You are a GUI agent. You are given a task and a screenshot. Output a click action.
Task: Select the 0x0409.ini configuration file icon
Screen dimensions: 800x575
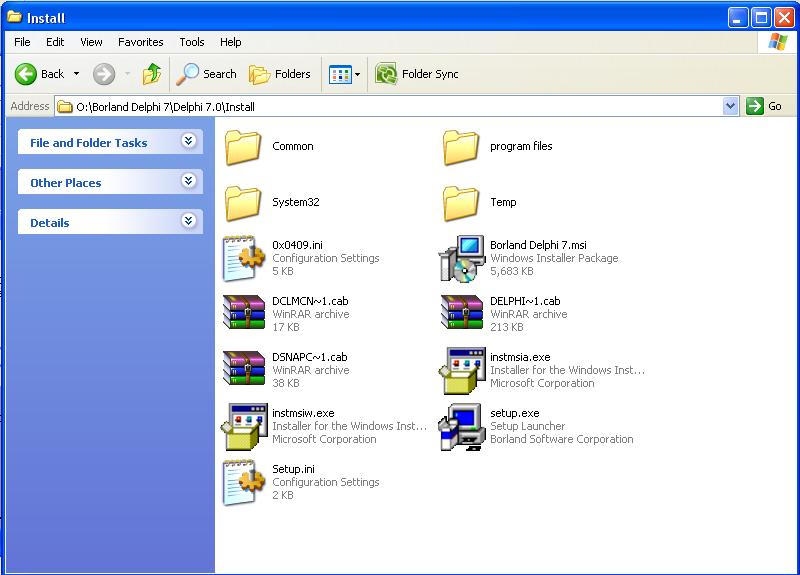(x=244, y=259)
